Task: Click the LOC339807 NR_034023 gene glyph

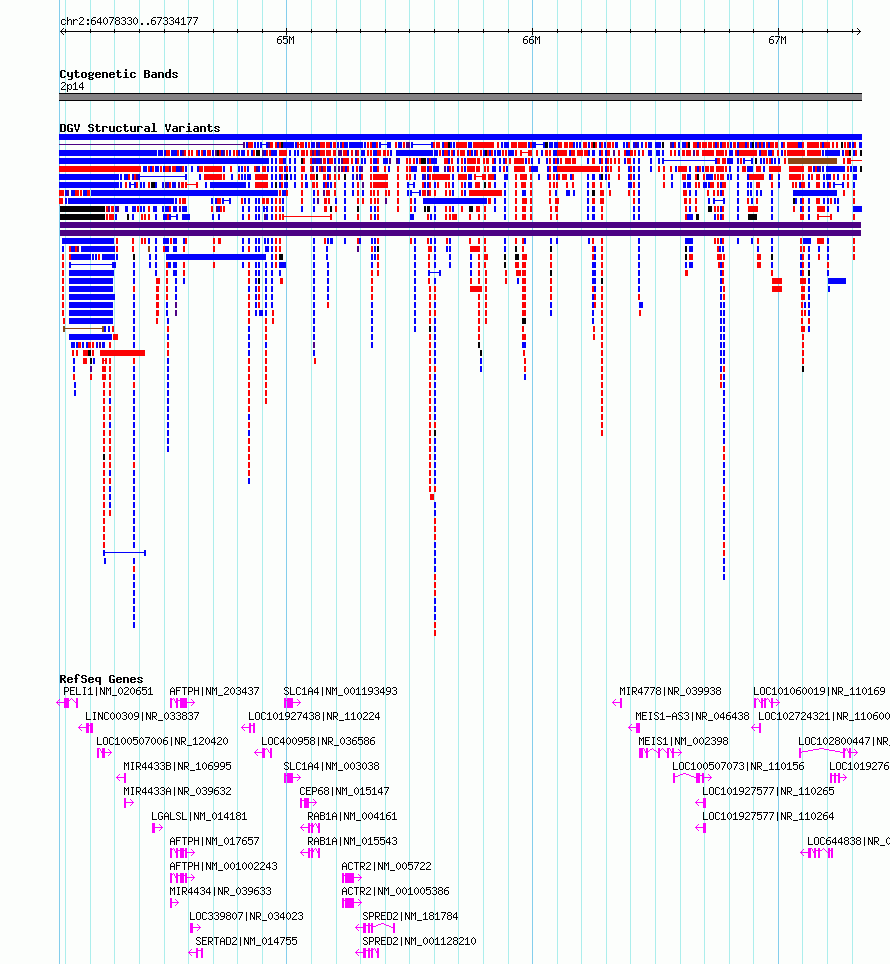Action: click(195, 928)
